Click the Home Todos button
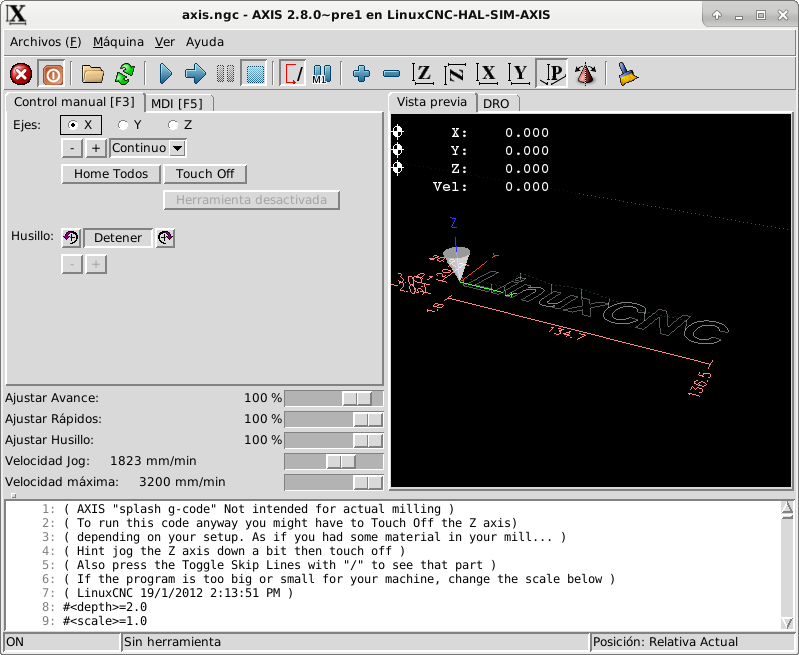 coord(111,174)
